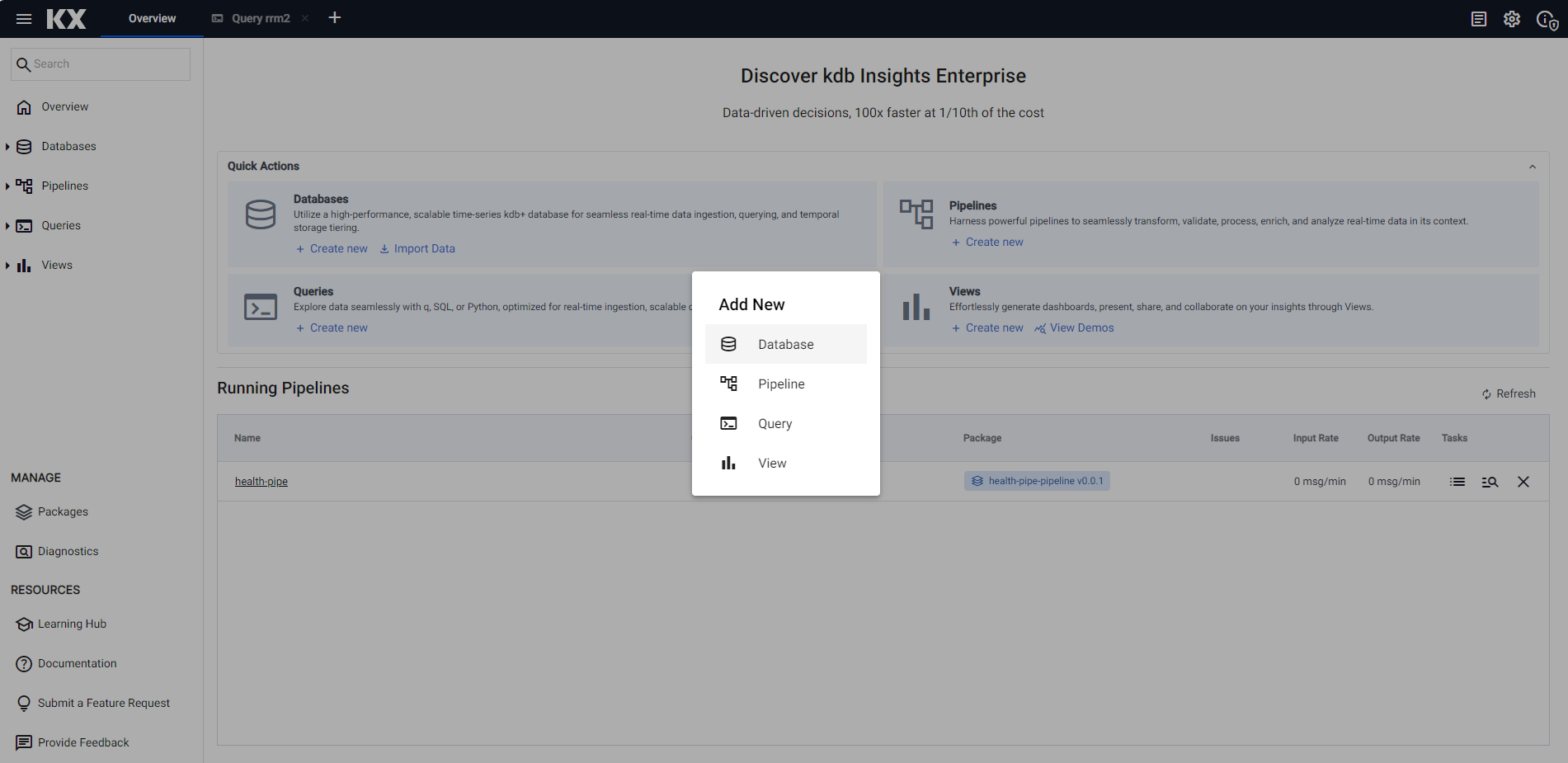1568x763 pixels.
Task: Focus the sidebar Search field
Action: coord(101,64)
